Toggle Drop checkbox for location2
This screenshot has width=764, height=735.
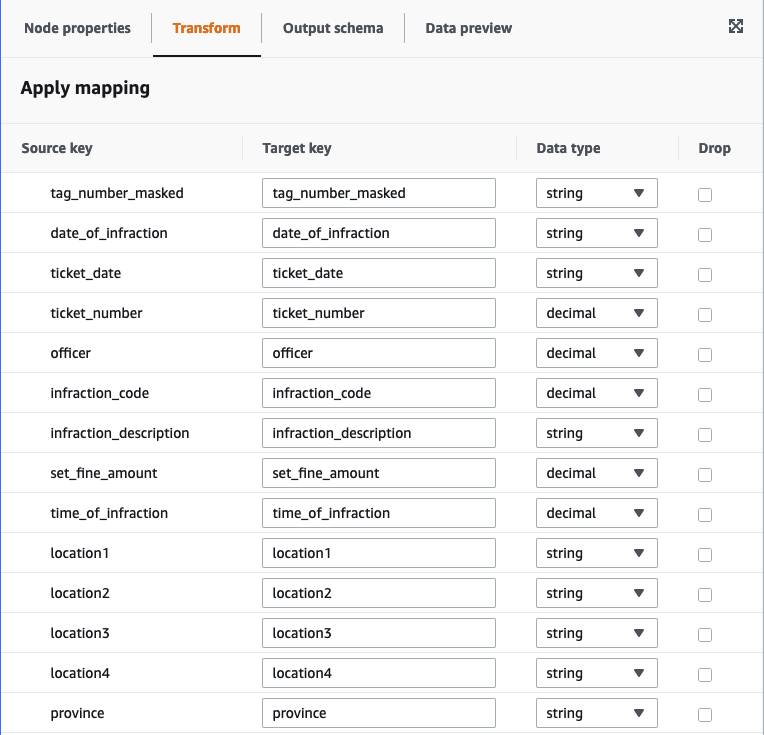click(705, 594)
